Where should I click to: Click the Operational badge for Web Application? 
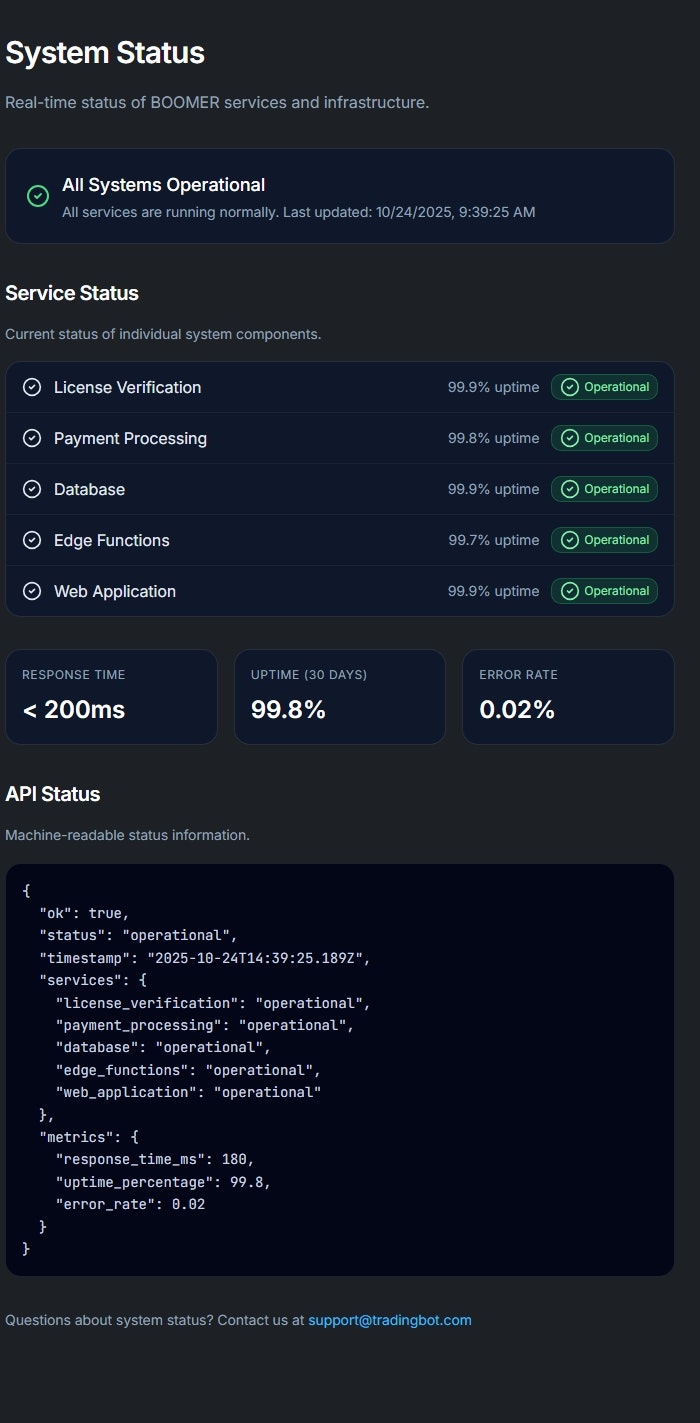[x=604, y=591]
